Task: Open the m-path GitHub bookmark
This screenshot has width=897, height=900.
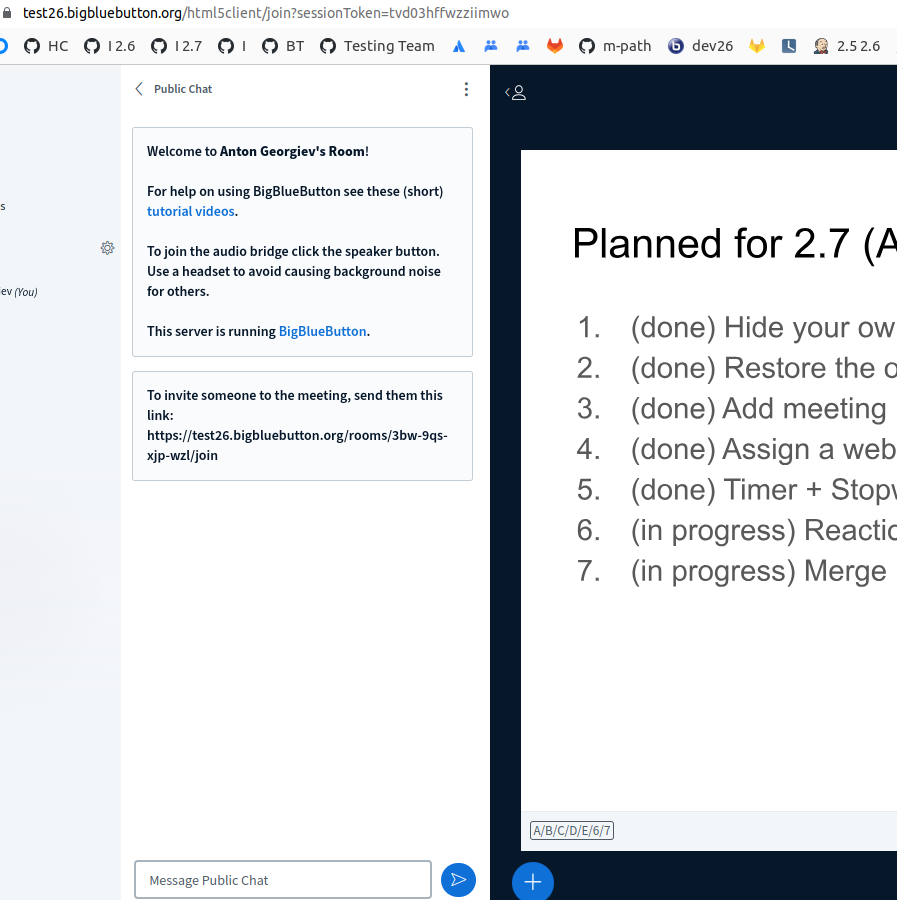Action: tap(614, 45)
